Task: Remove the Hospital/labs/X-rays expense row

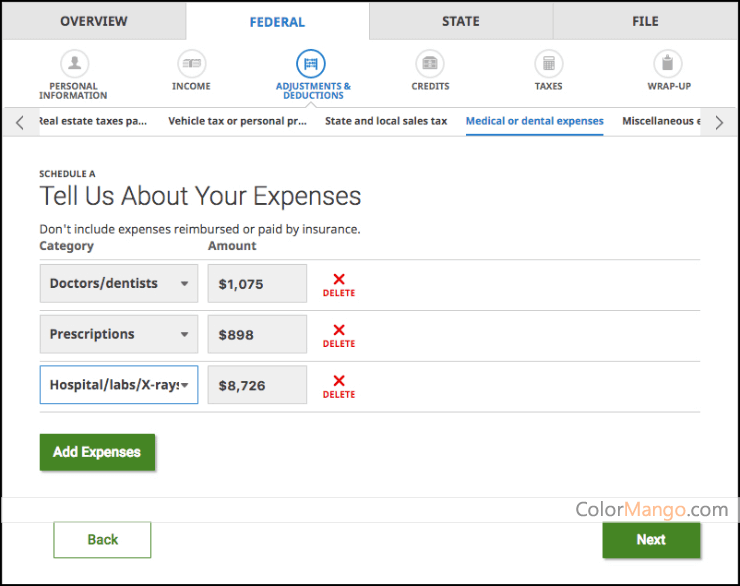Action: [x=339, y=386]
